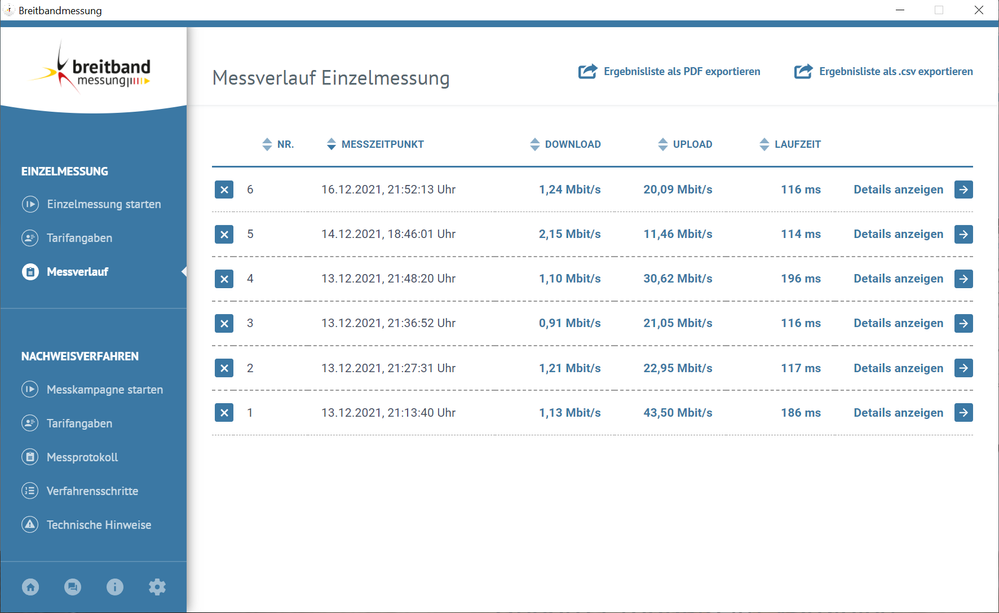999x613 pixels.
Task: Click play icon beside Einzelmessung starten
Action: click(x=30, y=204)
